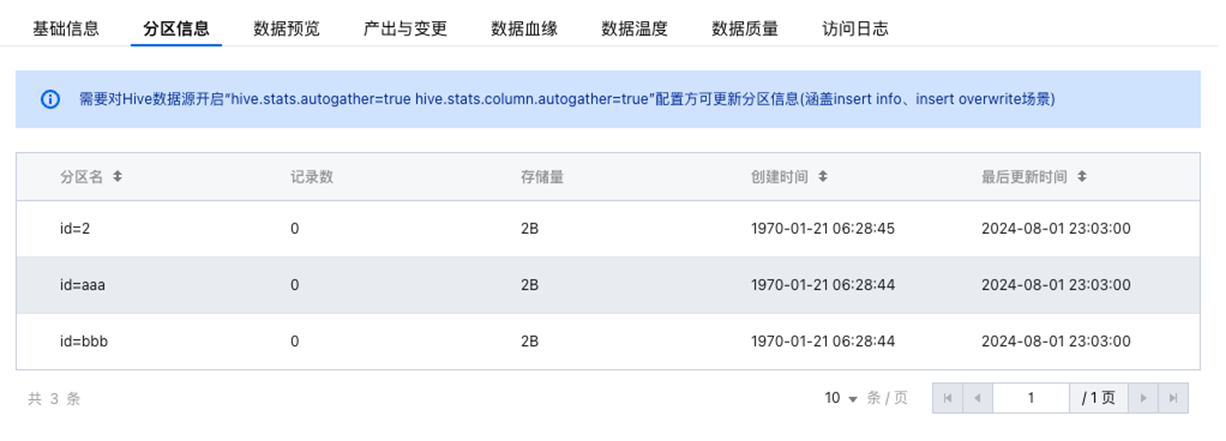The width and height of the screenshot is (1226, 441).
Task: Click the blue info icon in banner
Action: point(49,99)
